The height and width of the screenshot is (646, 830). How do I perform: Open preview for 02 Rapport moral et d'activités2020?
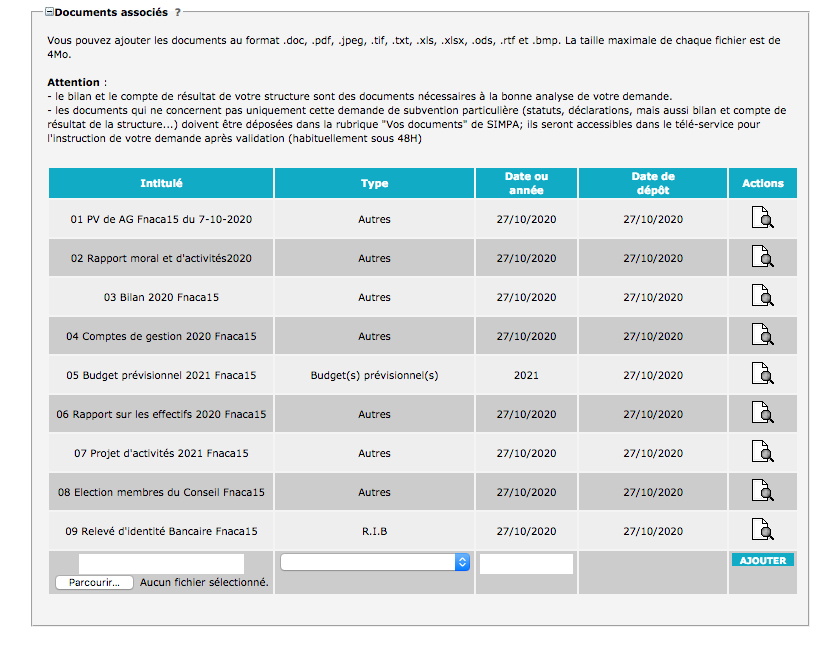(x=762, y=258)
